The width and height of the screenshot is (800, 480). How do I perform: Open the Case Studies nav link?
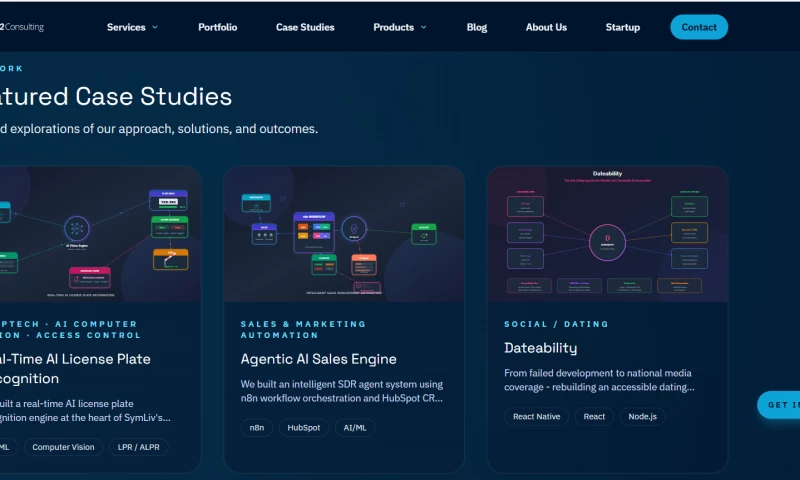305,27
